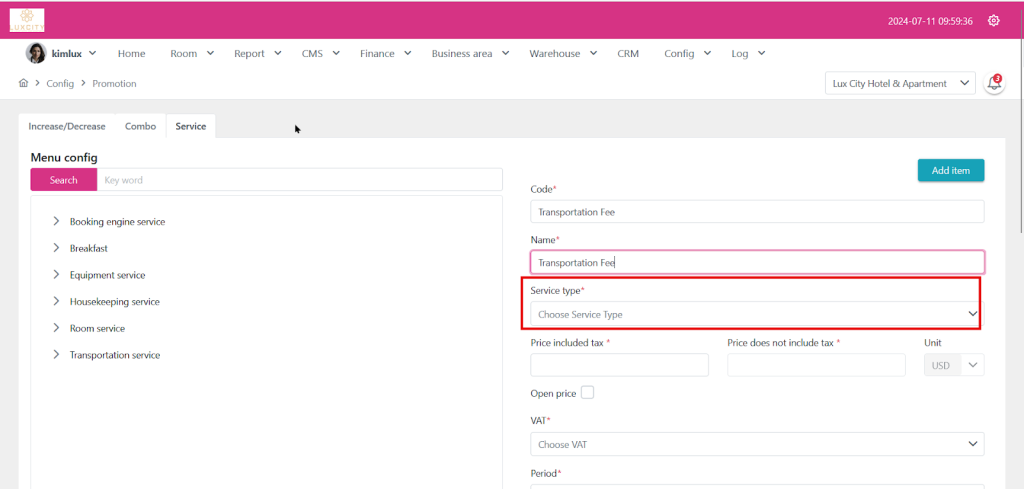1024x489 pixels.
Task: Click the home breadcrumb icon
Action: coord(23,84)
